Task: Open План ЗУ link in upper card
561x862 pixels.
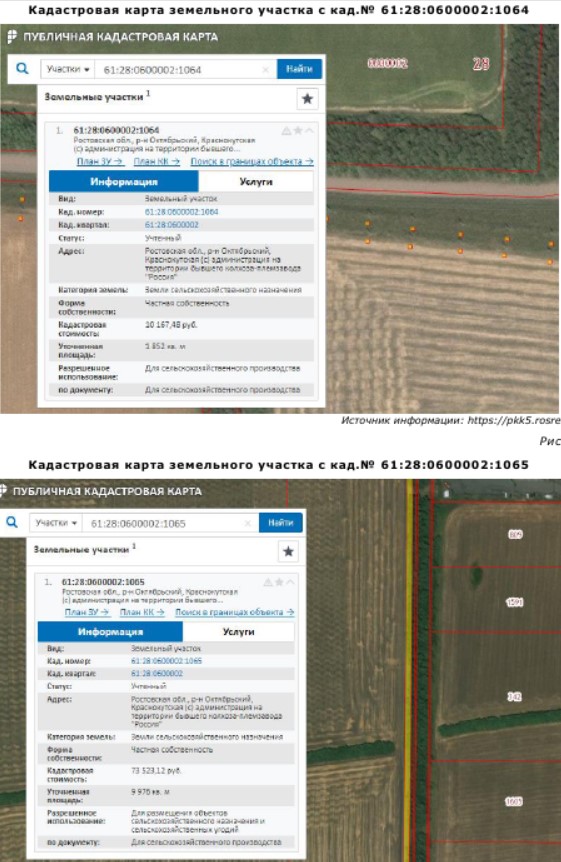Action: click(100, 161)
